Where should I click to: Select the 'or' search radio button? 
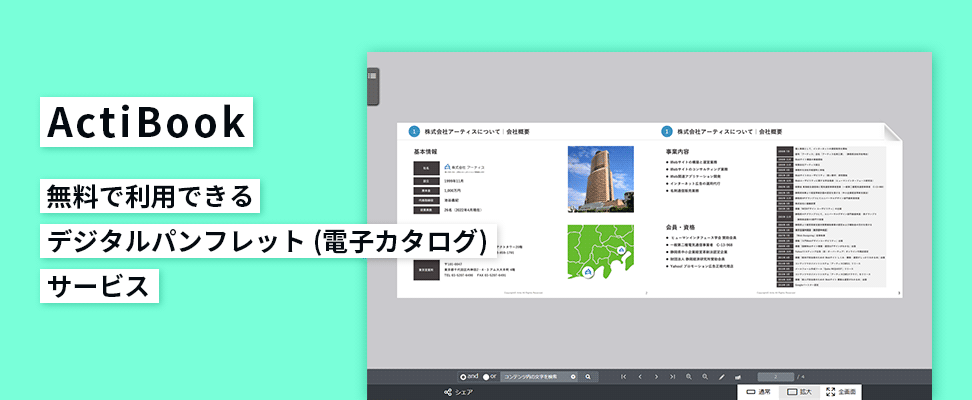coord(486,376)
